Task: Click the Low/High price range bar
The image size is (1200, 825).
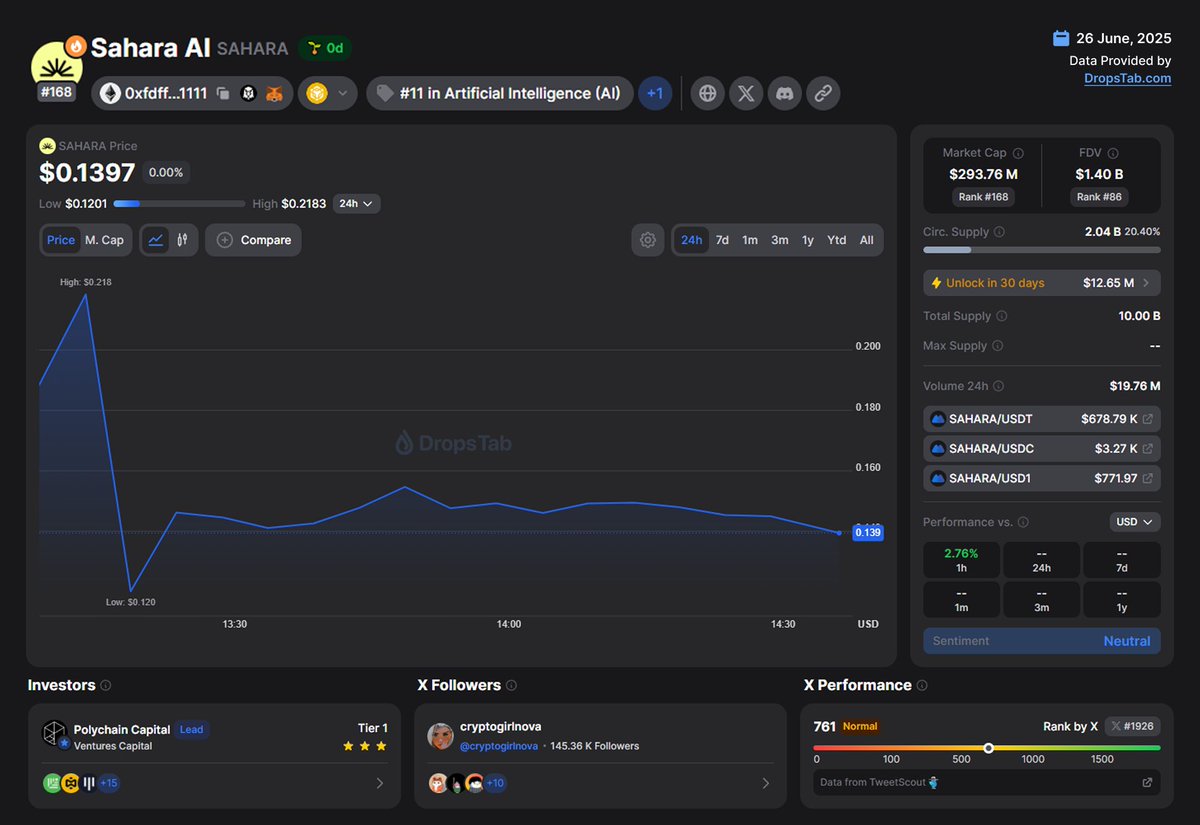Action: 179,204
